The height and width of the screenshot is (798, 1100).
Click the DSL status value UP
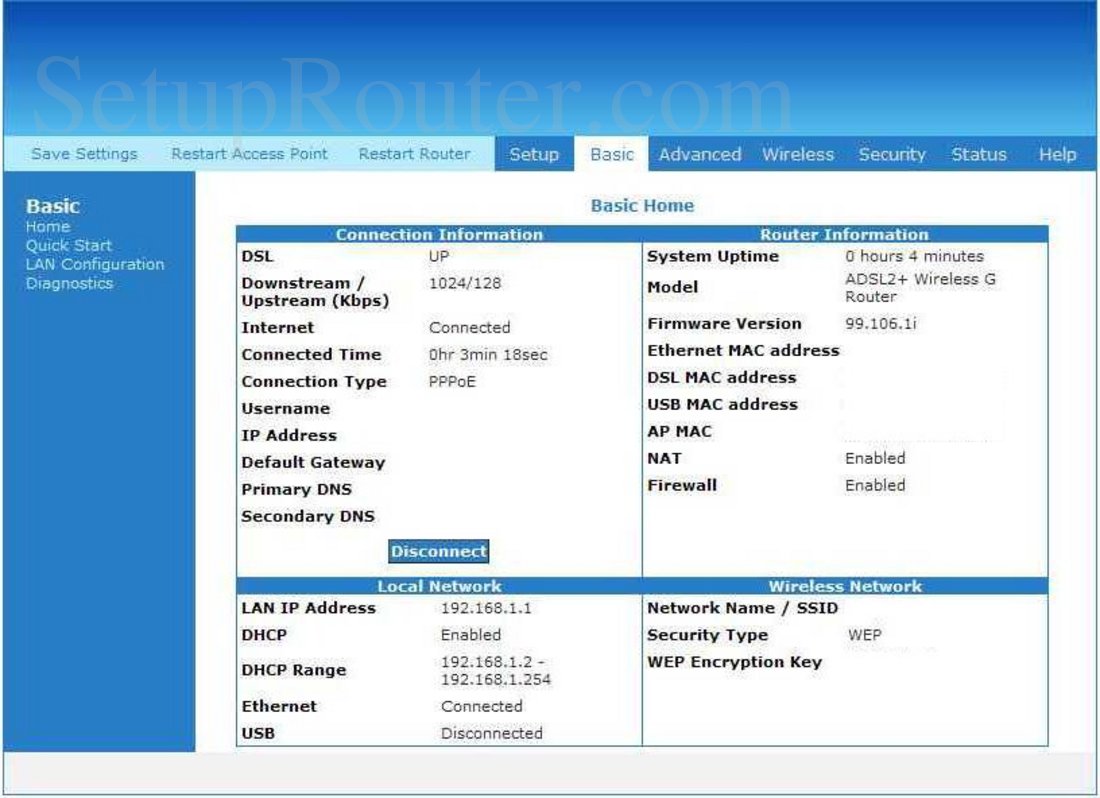tap(438, 256)
